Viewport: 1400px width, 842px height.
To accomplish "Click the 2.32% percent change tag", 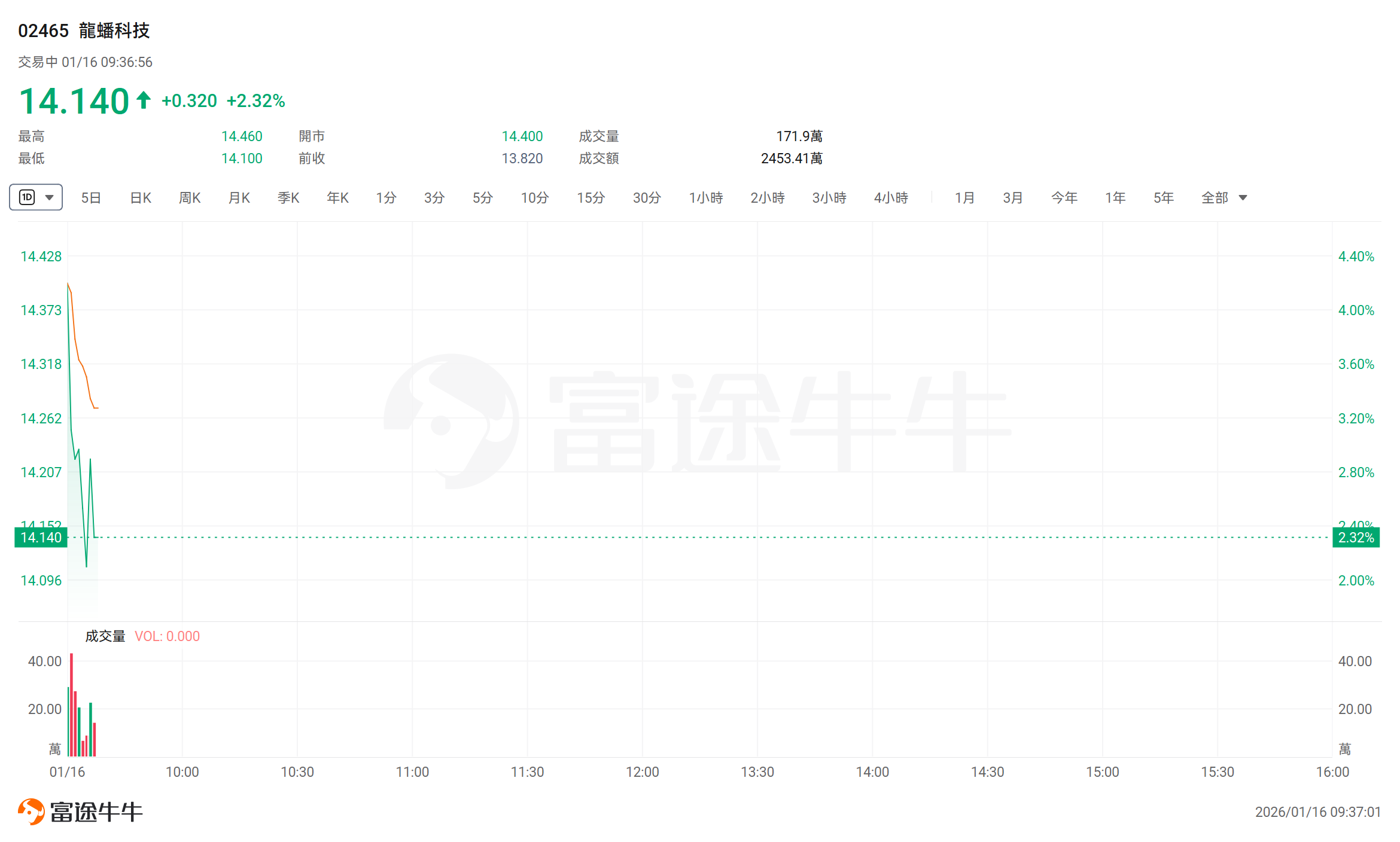I will click(x=1356, y=537).
